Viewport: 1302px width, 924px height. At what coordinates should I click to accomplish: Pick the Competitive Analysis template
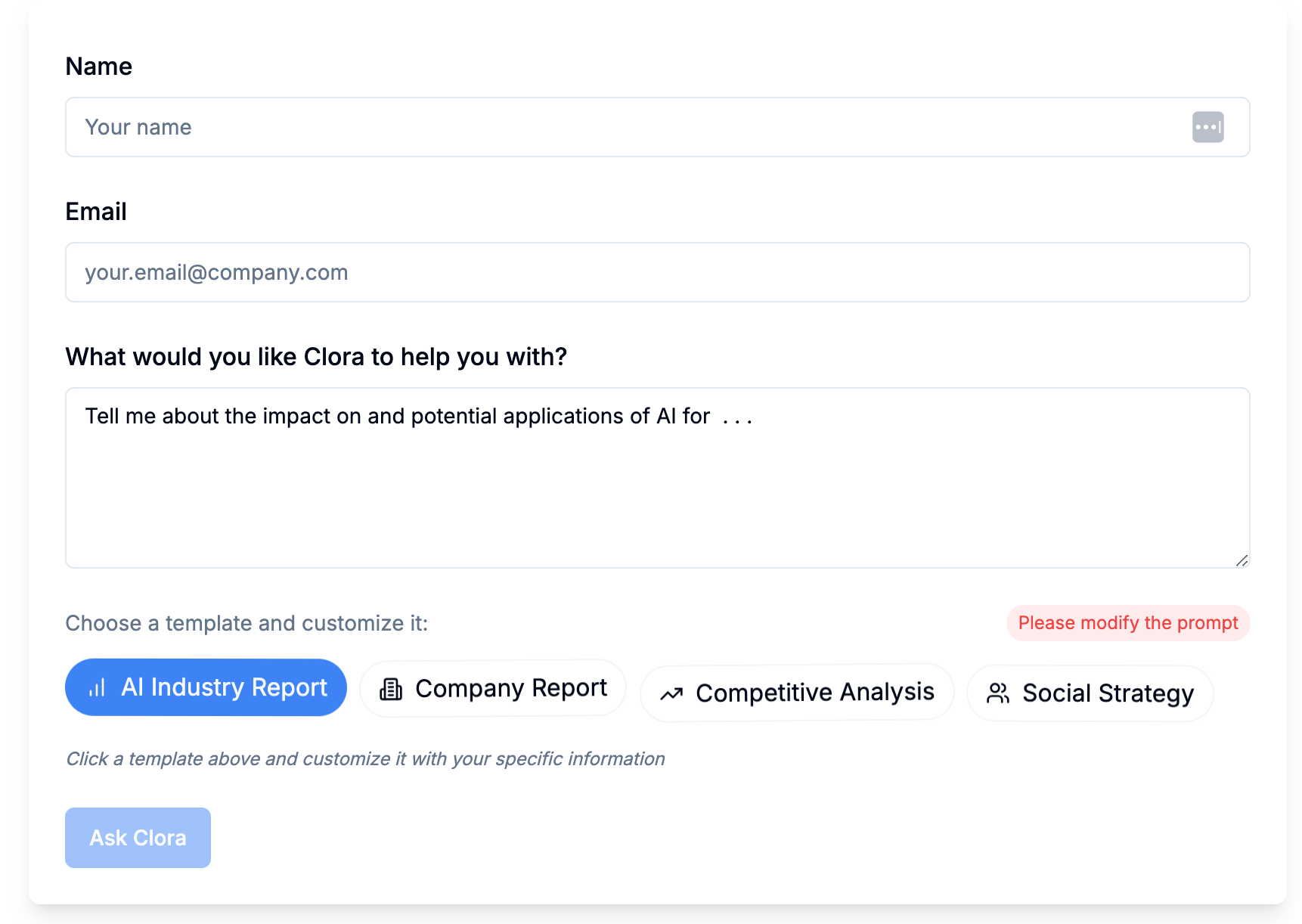(797, 693)
